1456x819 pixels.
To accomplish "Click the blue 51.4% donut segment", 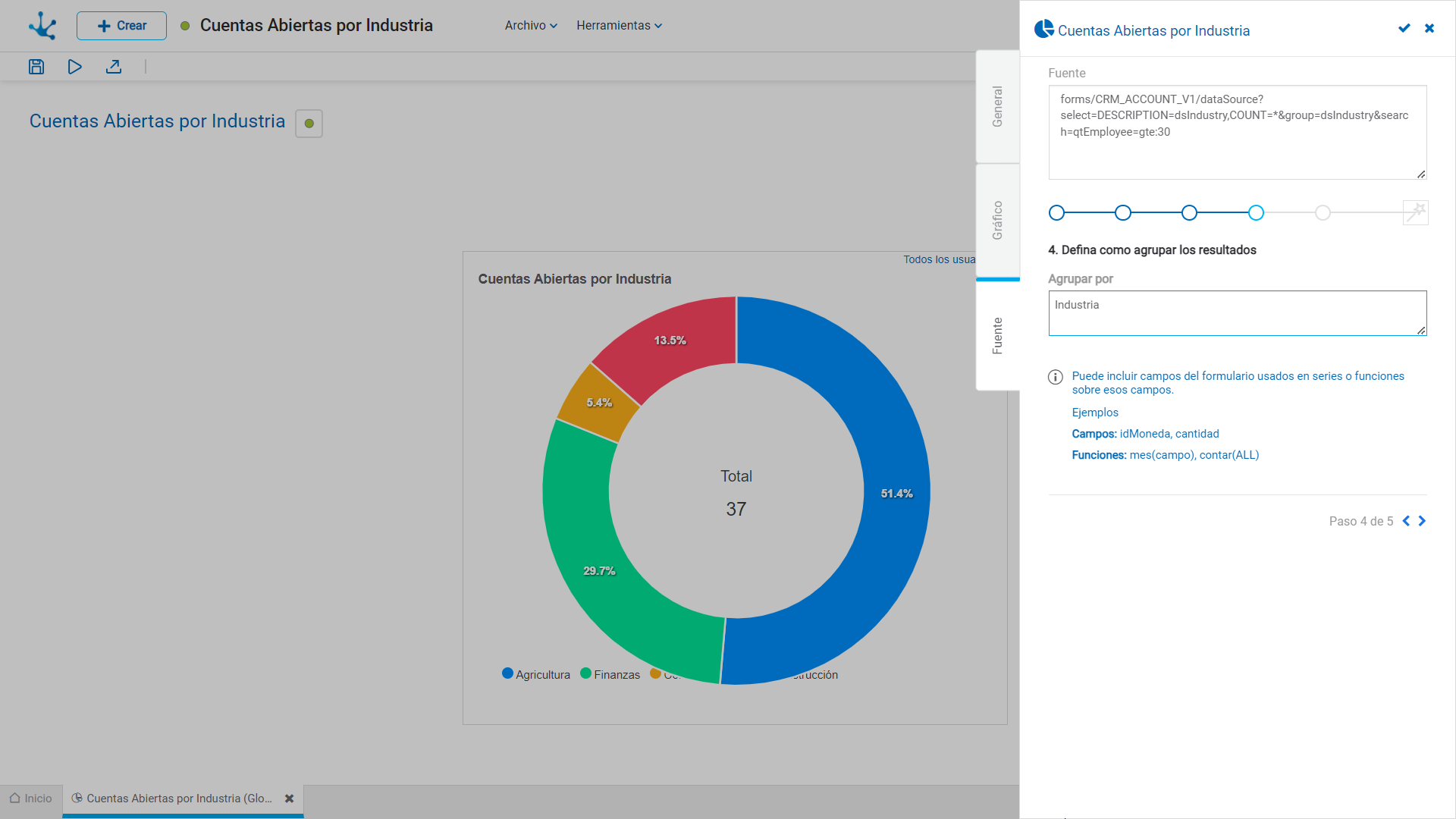I will point(896,494).
